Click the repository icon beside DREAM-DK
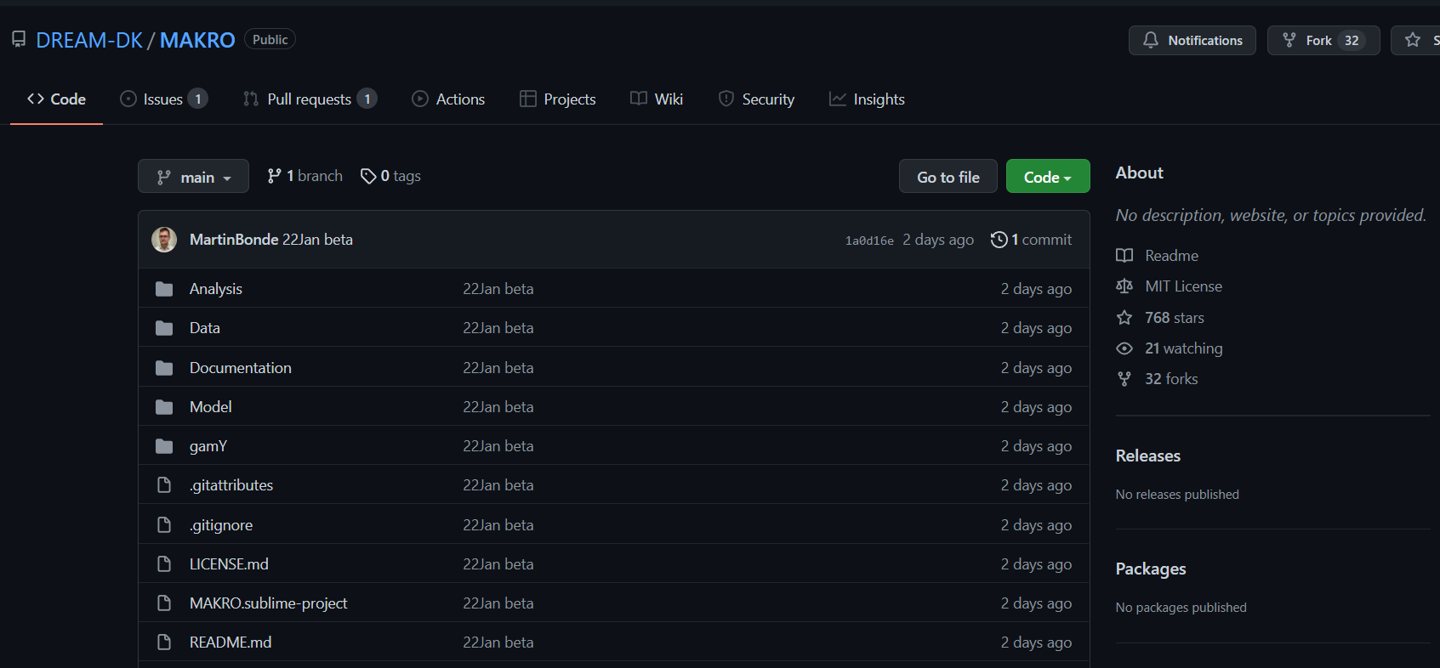Screen dimensions: 1440x668 coord(19,40)
